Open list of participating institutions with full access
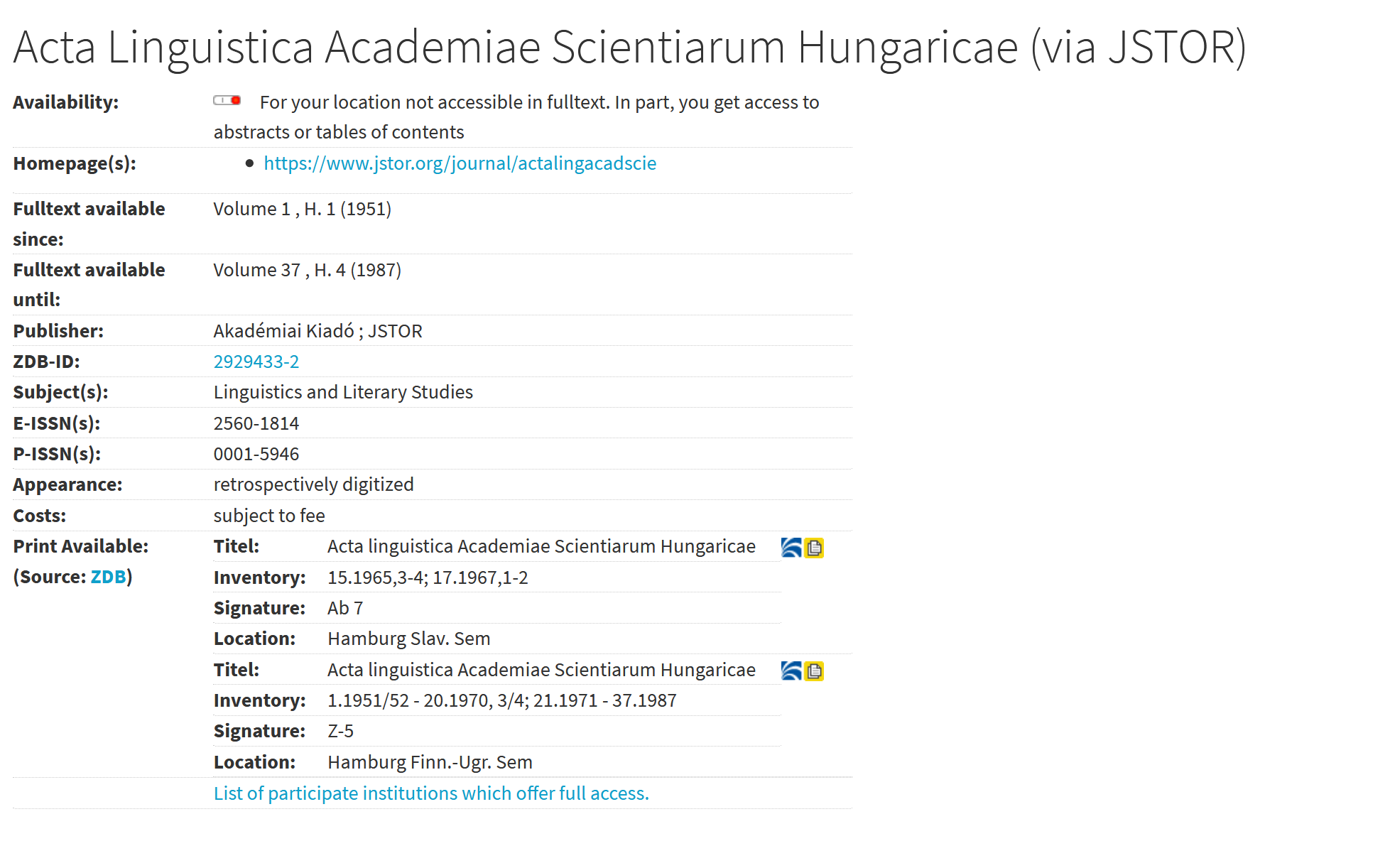The width and height of the screenshot is (1390, 868). click(x=431, y=793)
